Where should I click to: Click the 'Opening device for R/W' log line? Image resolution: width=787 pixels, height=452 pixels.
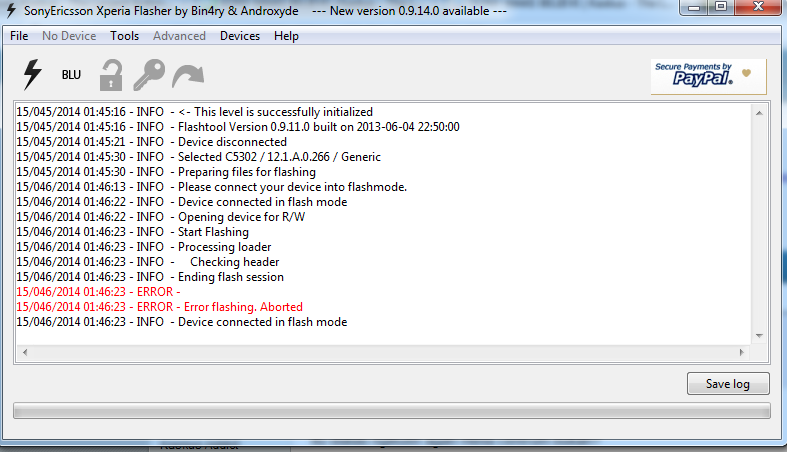click(x=161, y=217)
